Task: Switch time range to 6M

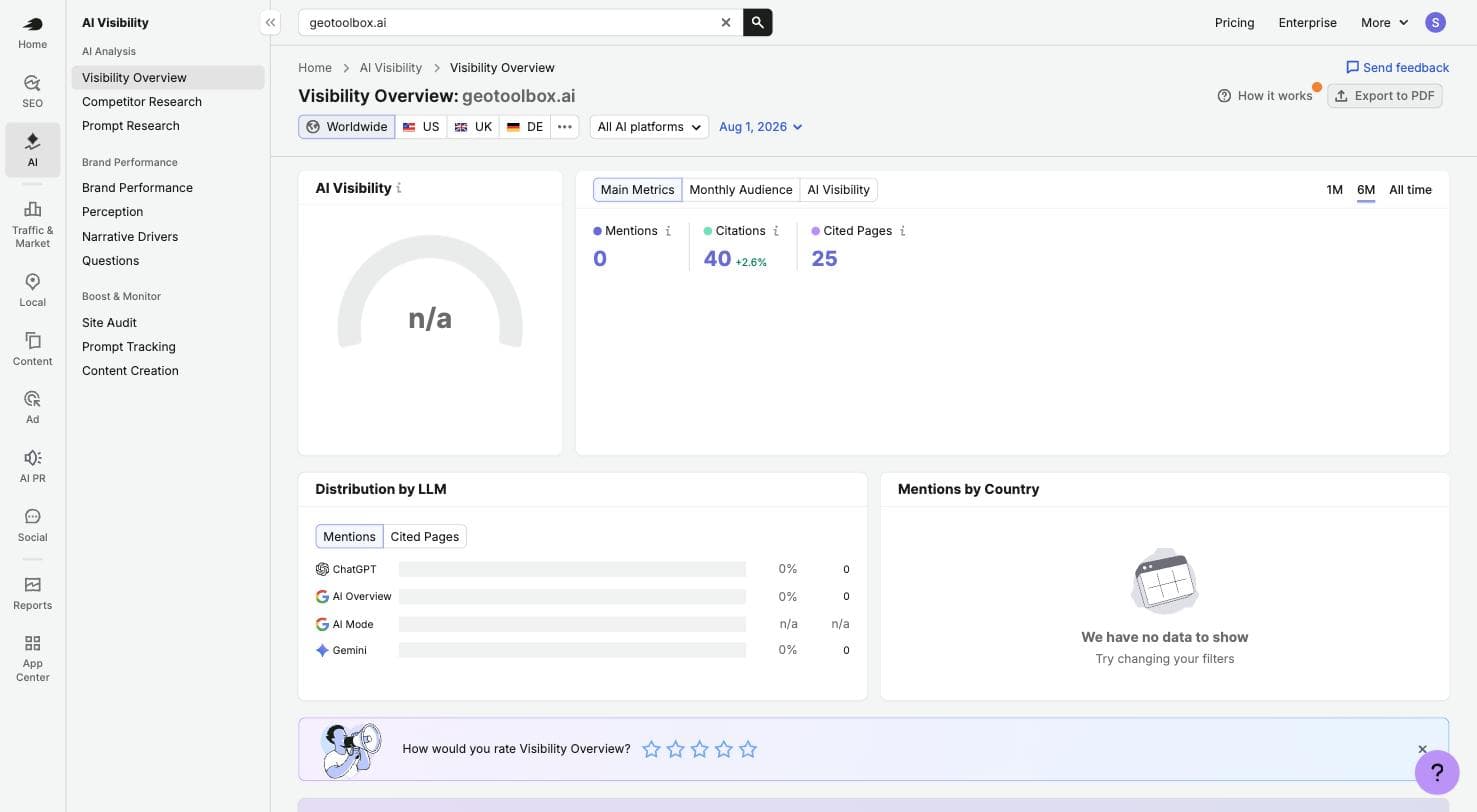Action: [1366, 190]
